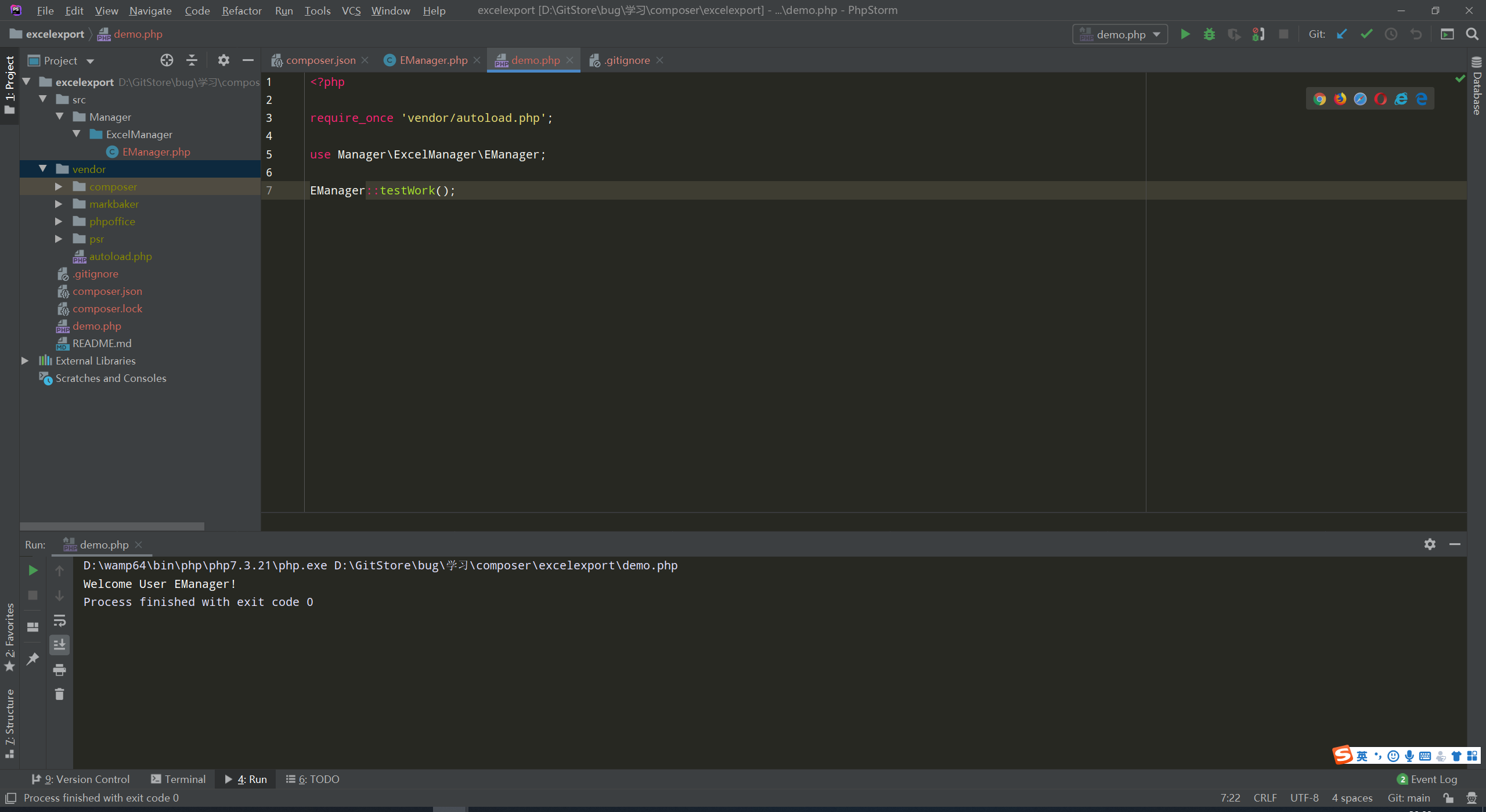1486x812 pixels.
Task: Toggle scroll to end in Run console
Action: [x=59, y=645]
